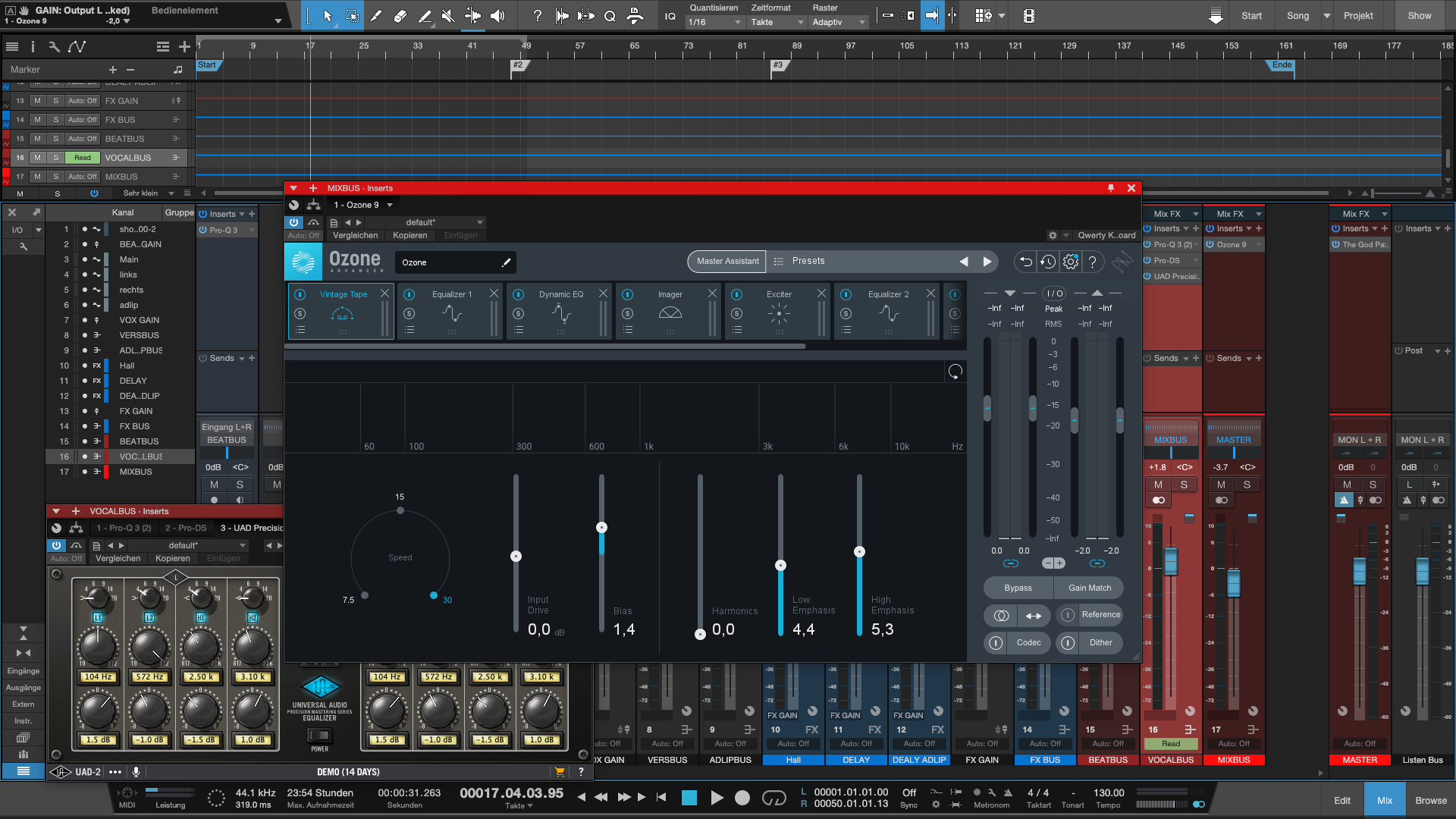
Task: Select the Arrow tool in toolbar
Action: (328, 15)
